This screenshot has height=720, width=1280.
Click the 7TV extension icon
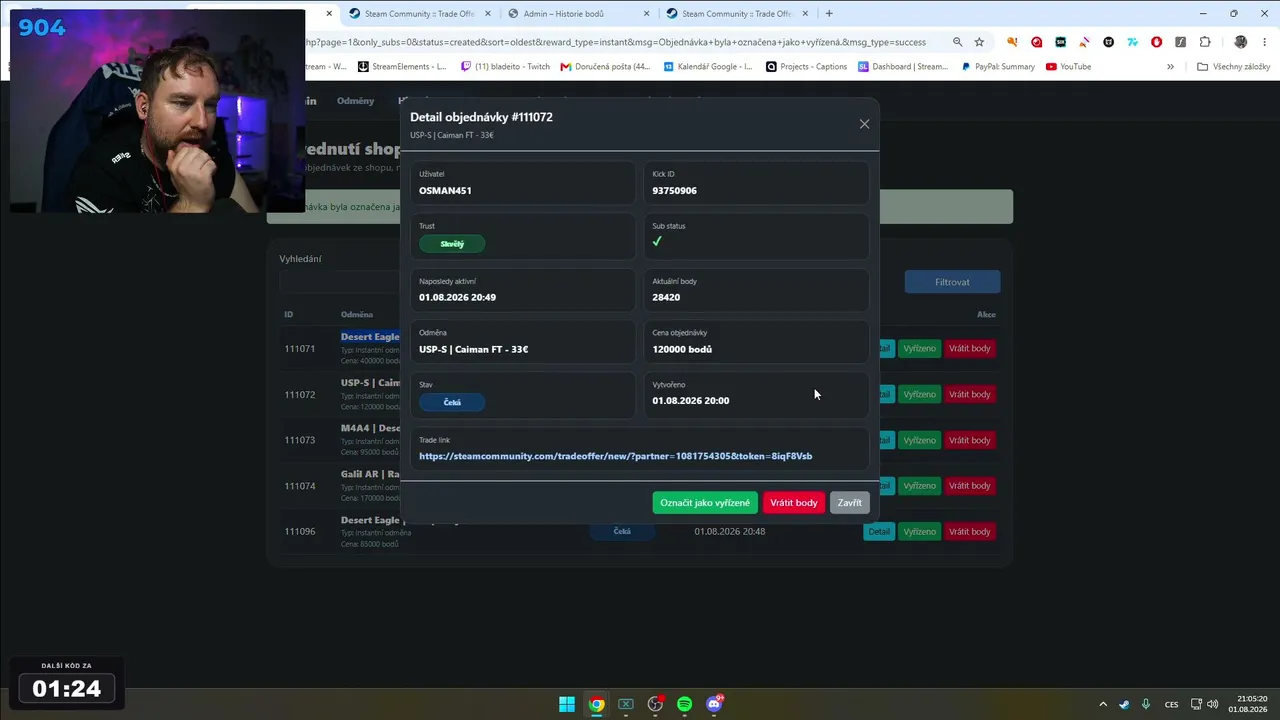click(1133, 42)
